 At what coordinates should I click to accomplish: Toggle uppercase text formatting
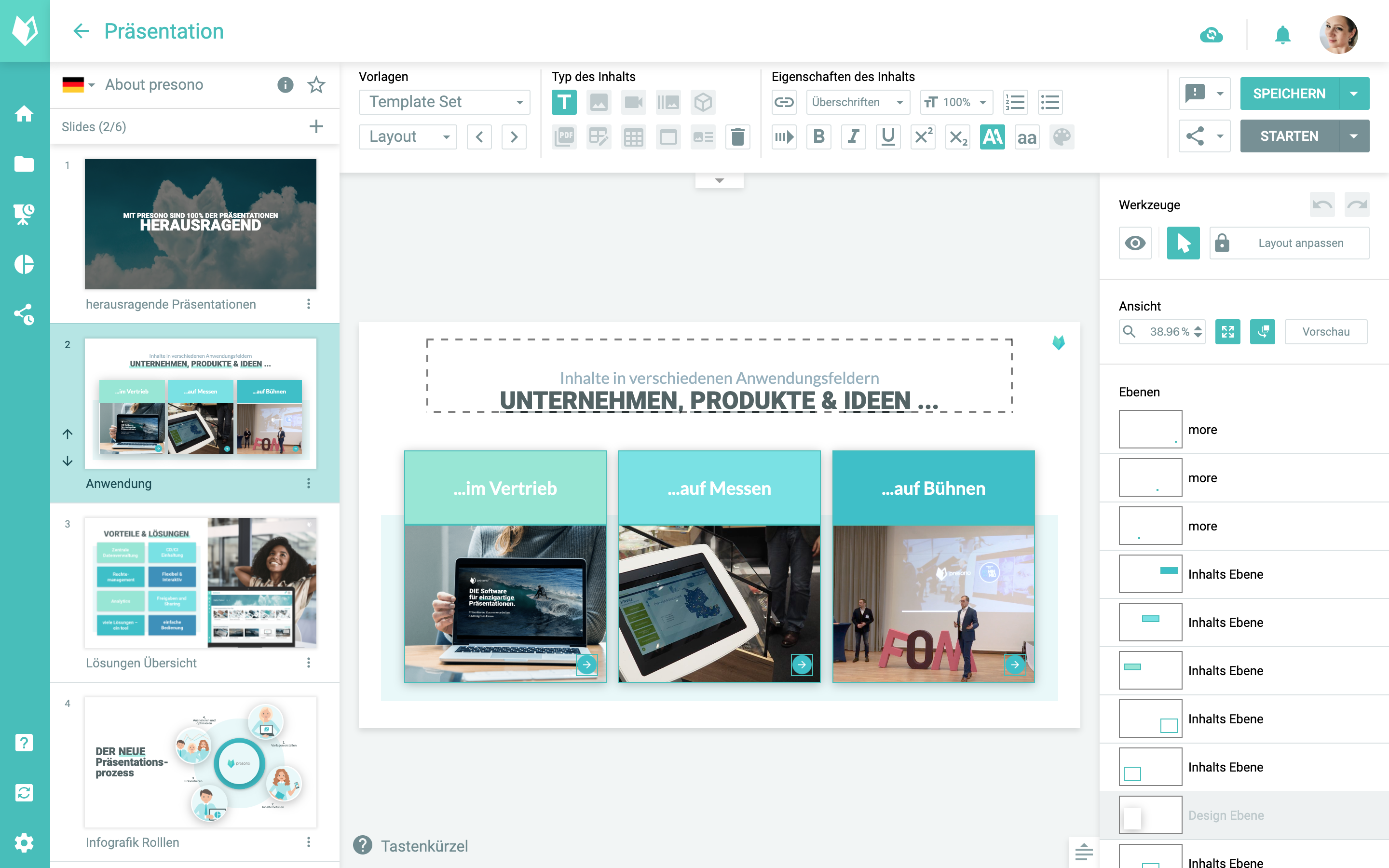[993, 137]
